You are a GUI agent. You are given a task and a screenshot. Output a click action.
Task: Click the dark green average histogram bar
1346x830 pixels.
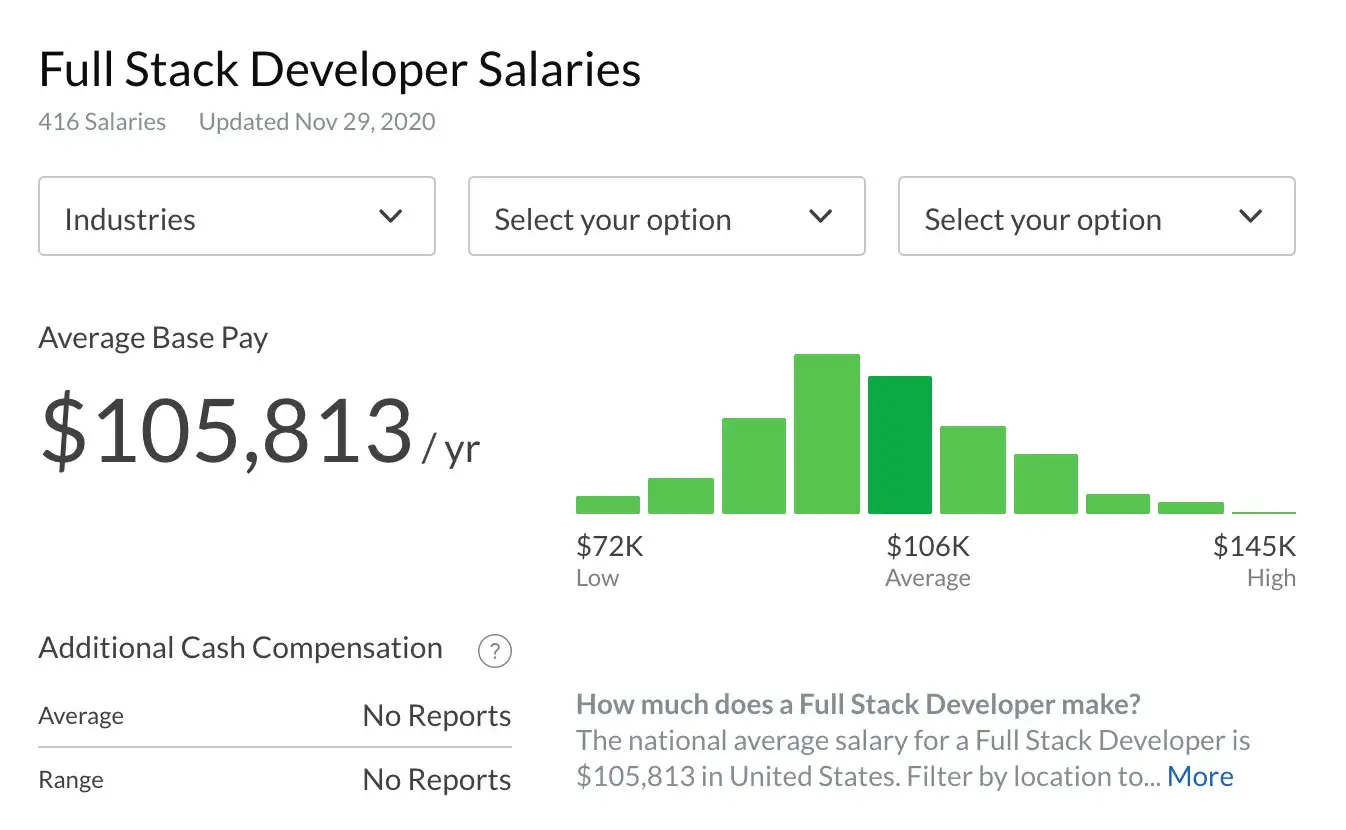[900, 445]
